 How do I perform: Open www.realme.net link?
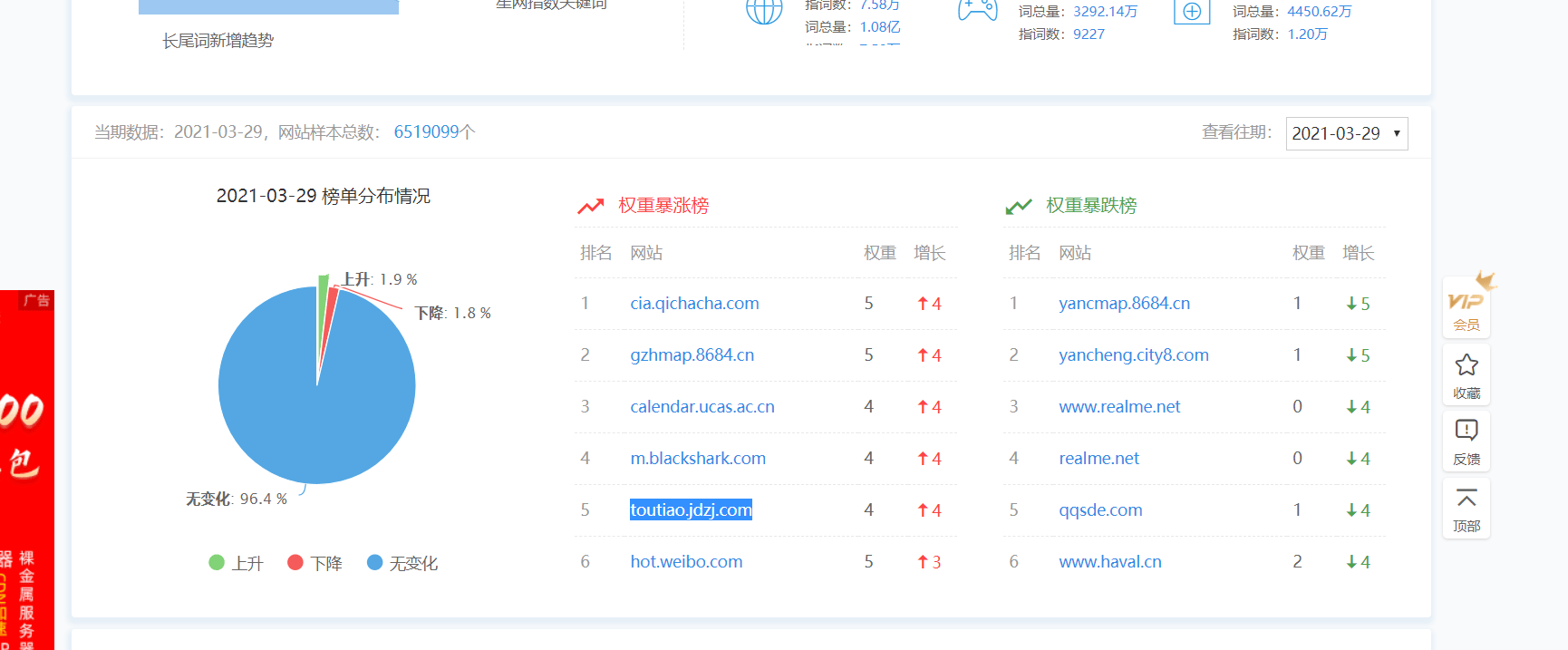(1119, 407)
